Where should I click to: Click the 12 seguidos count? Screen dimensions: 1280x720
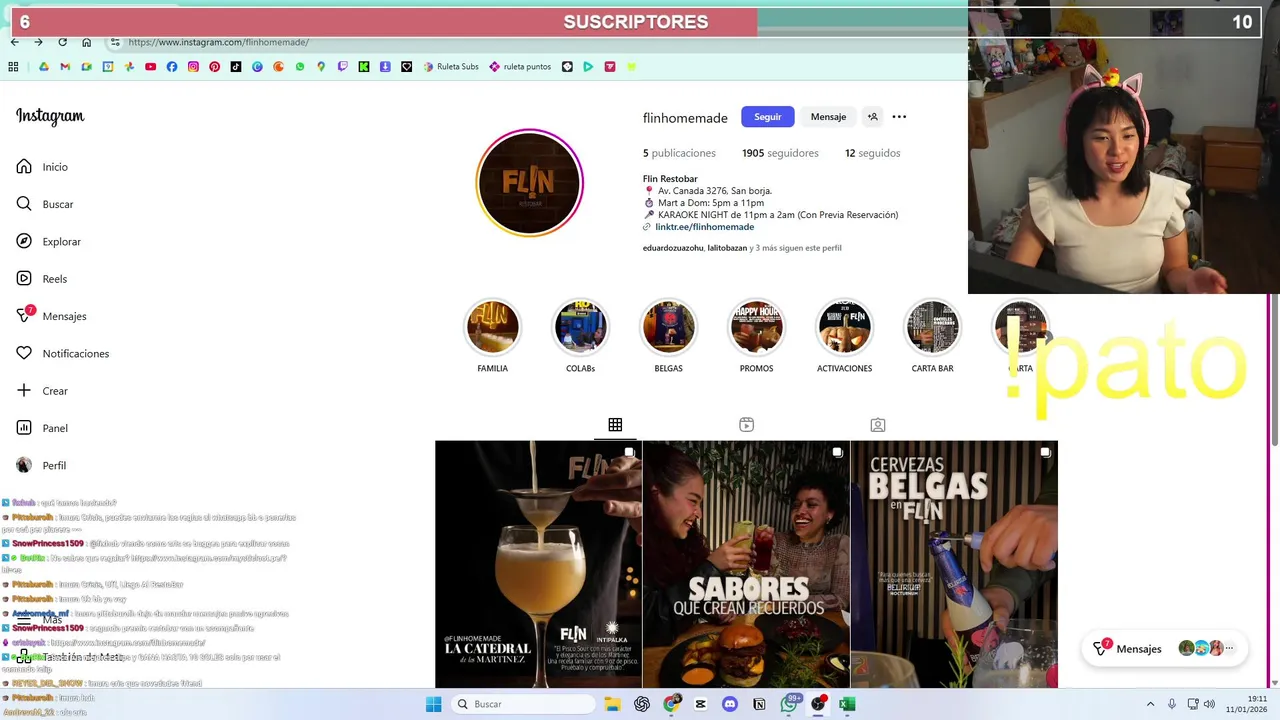click(873, 153)
